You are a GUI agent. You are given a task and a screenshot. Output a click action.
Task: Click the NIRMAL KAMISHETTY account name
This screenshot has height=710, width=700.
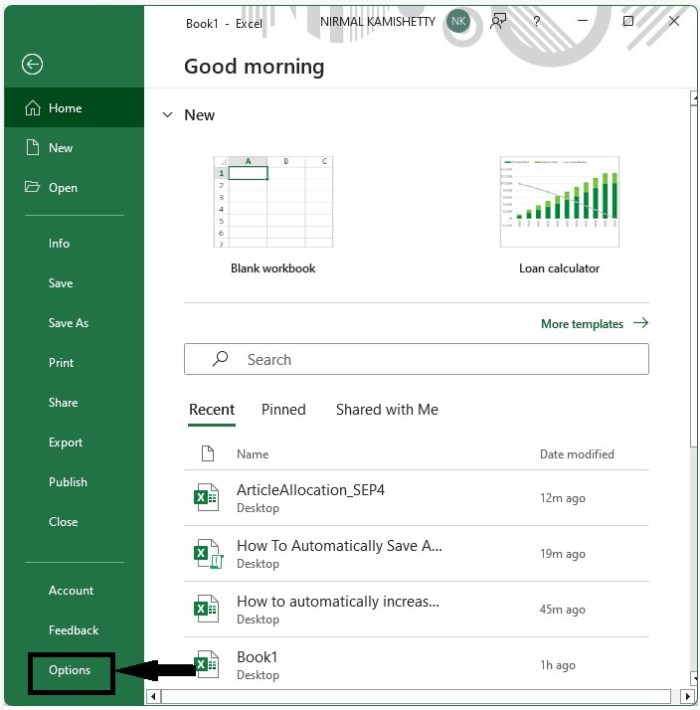[377, 22]
